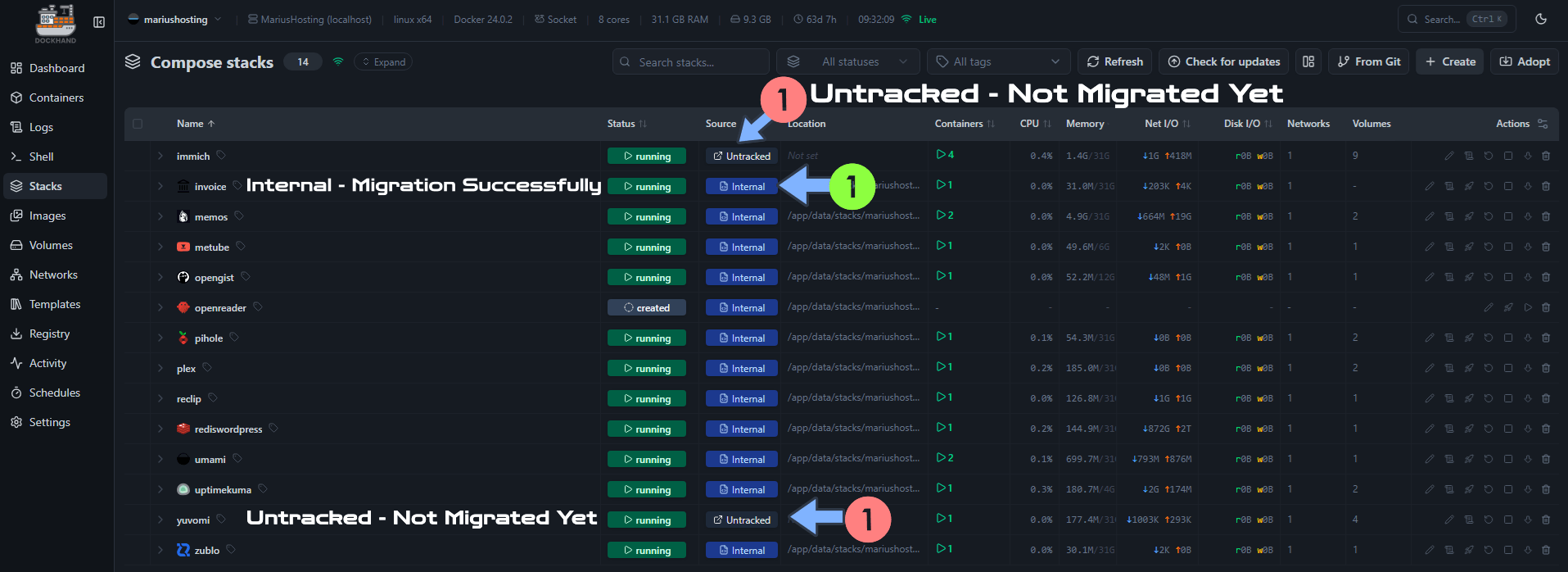Edit the immich stack with the pencil icon

point(1449,156)
